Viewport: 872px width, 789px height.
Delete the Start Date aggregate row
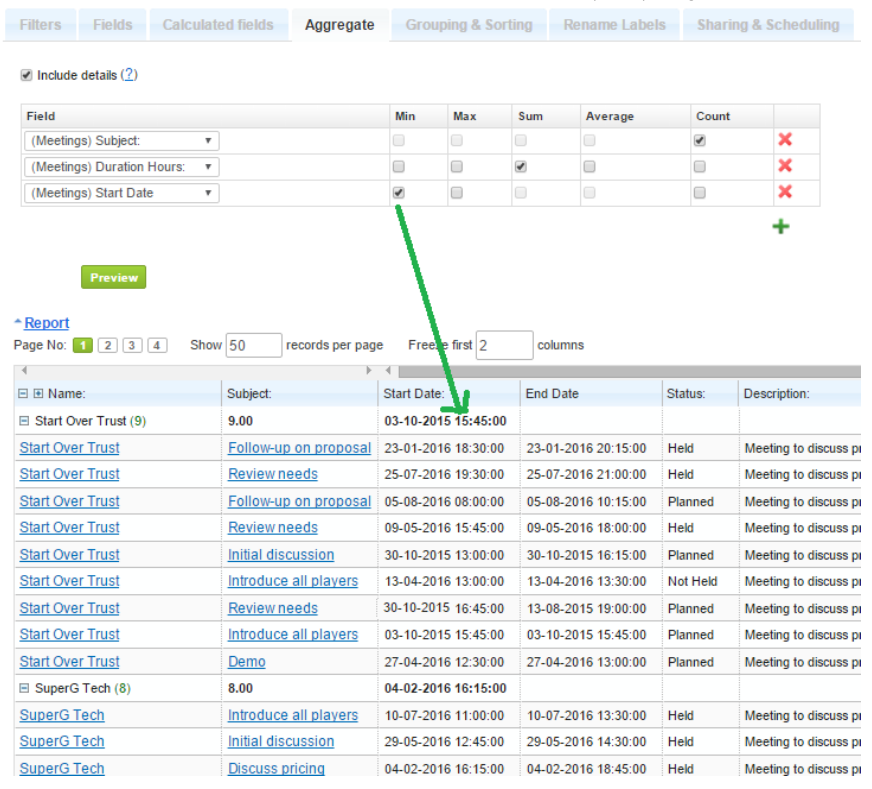785,193
